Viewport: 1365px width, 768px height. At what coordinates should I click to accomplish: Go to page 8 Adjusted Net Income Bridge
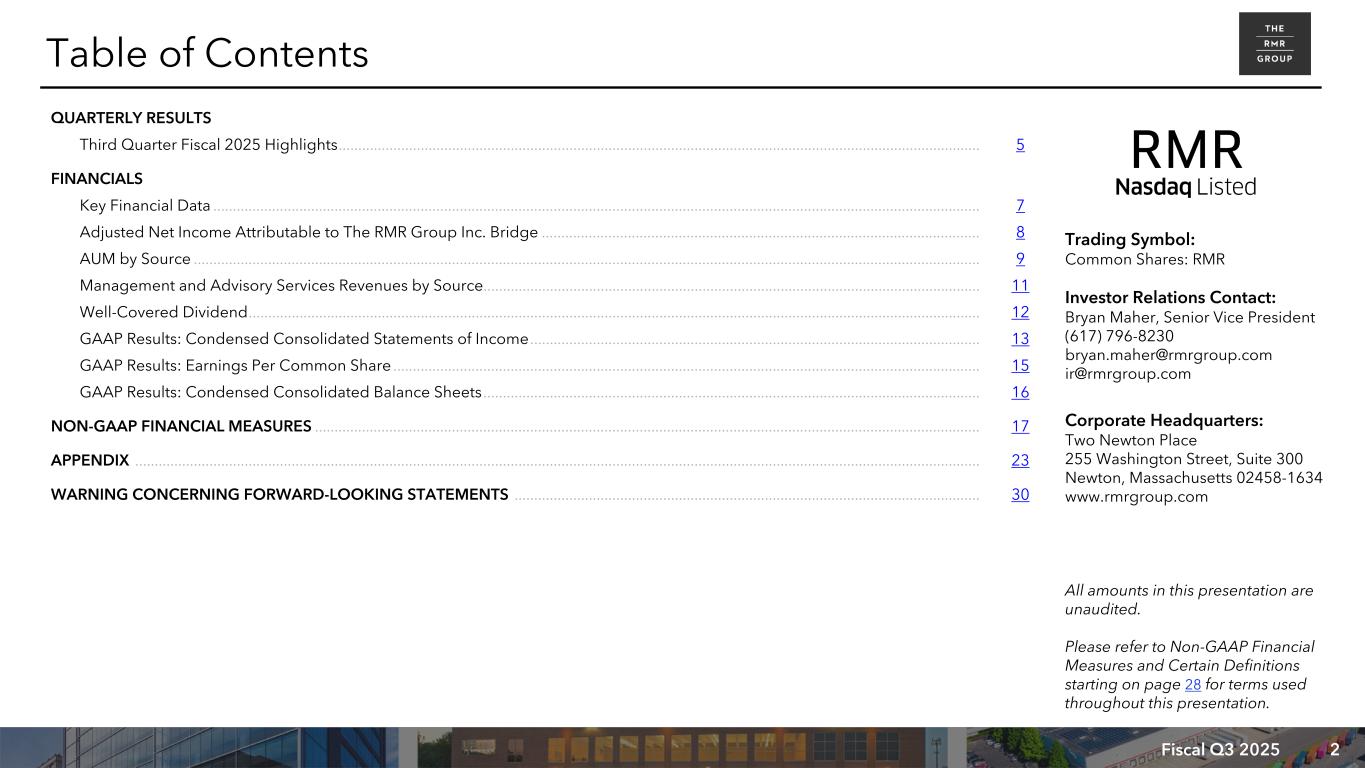(1020, 233)
